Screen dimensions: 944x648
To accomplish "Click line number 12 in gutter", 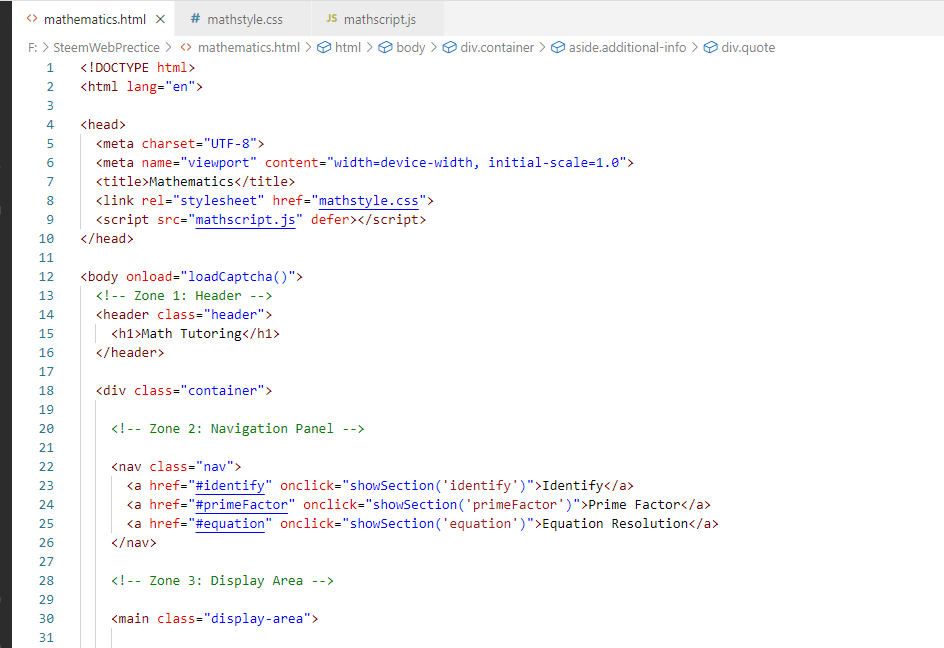I will [x=46, y=277].
